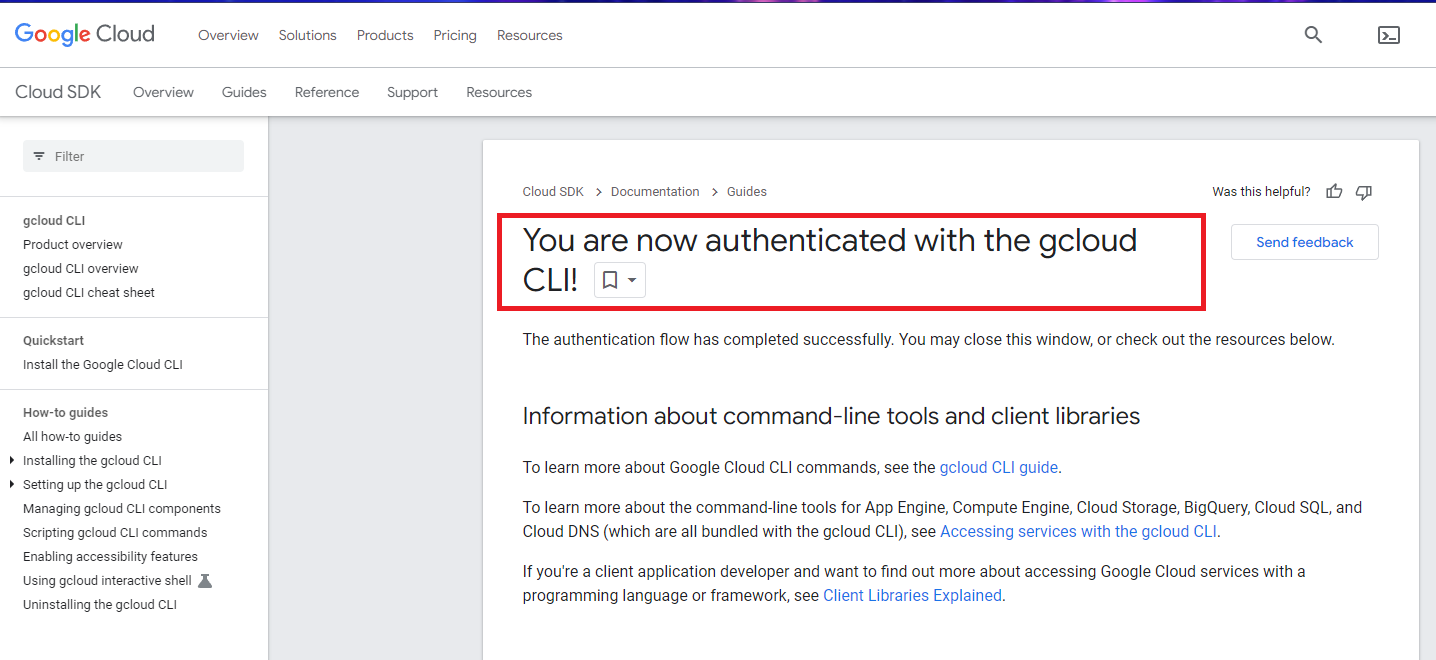Open the search magnifier icon

pos(1313,35)
